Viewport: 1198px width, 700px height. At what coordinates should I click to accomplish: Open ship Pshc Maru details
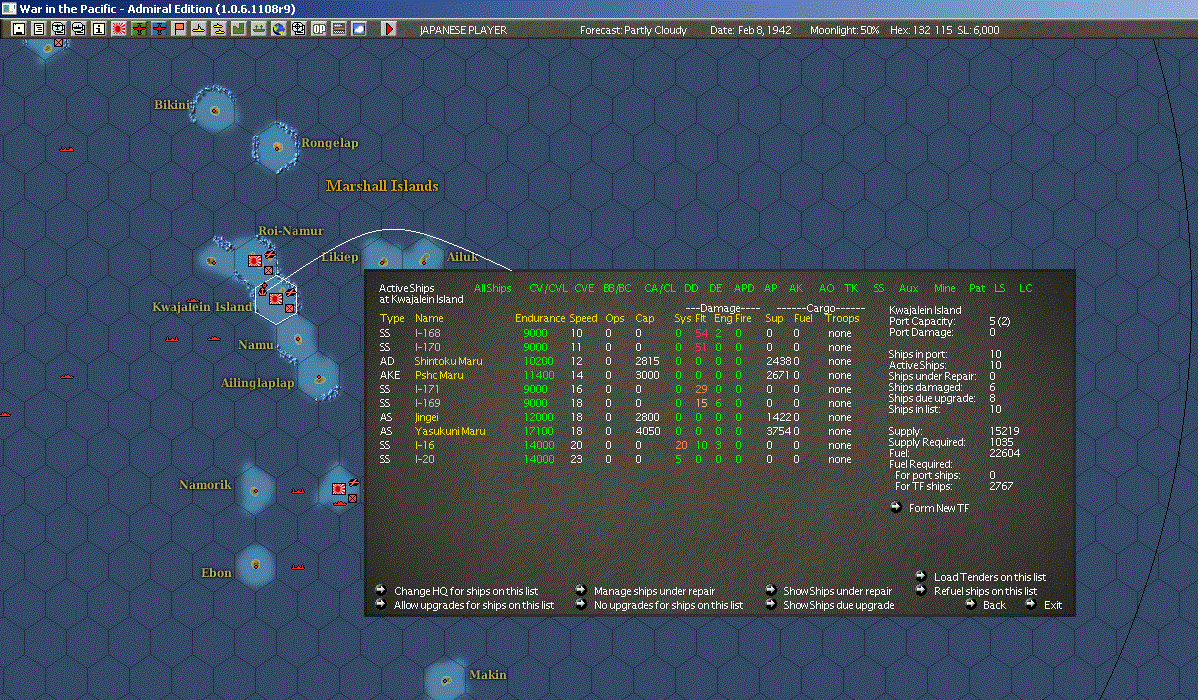(x=439, y=375)
